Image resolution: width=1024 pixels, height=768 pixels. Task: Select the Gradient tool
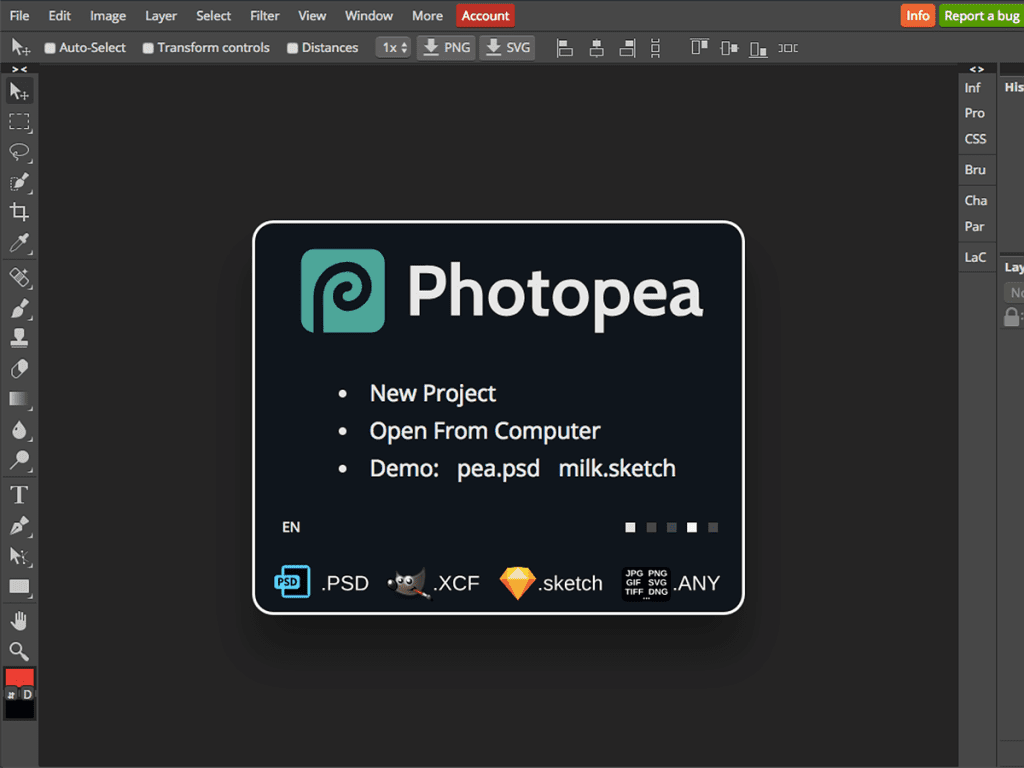coord(19,398)
